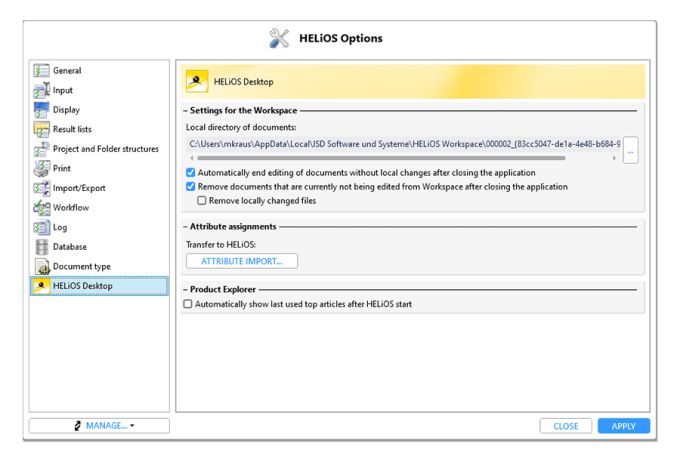680x453 pixels.
Task: Click the Print printer icon
Action: [41, 168]
